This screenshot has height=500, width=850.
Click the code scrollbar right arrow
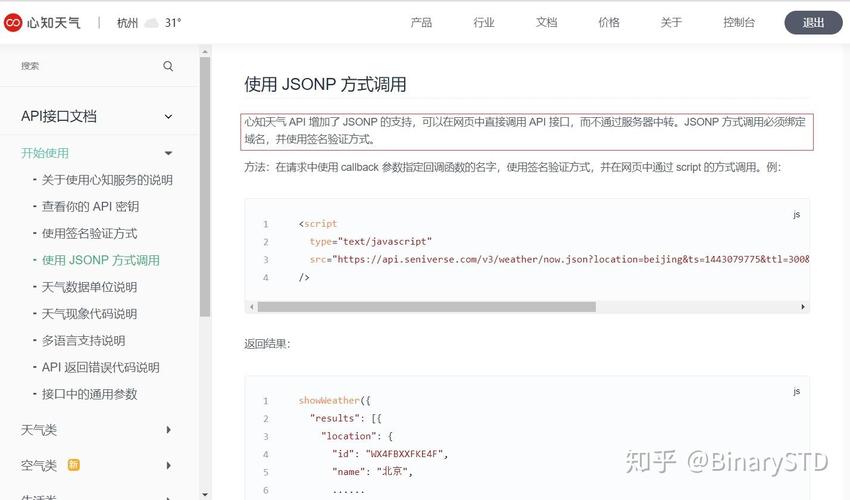[803, 307]
